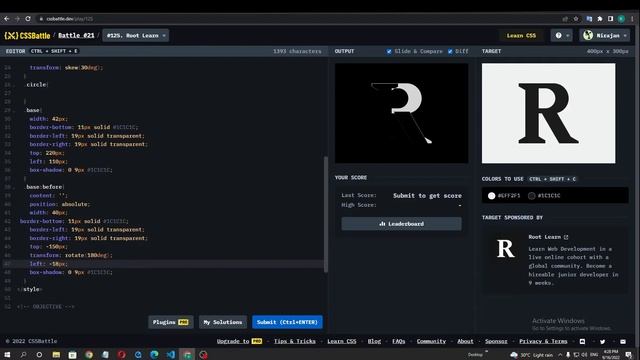Image resolution: width=640 pixels, height=360 pixels.
Task: Open the FAQs footer link
Action: [x=398, y=341]
